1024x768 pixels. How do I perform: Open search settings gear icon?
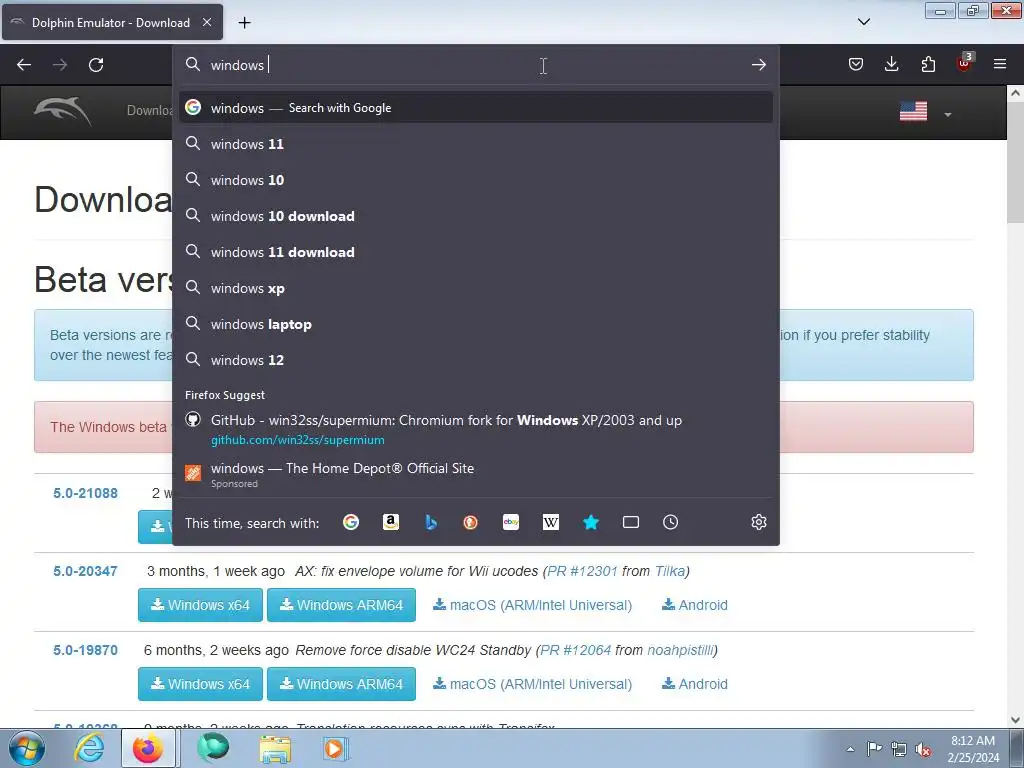click(x=758, y=522)
